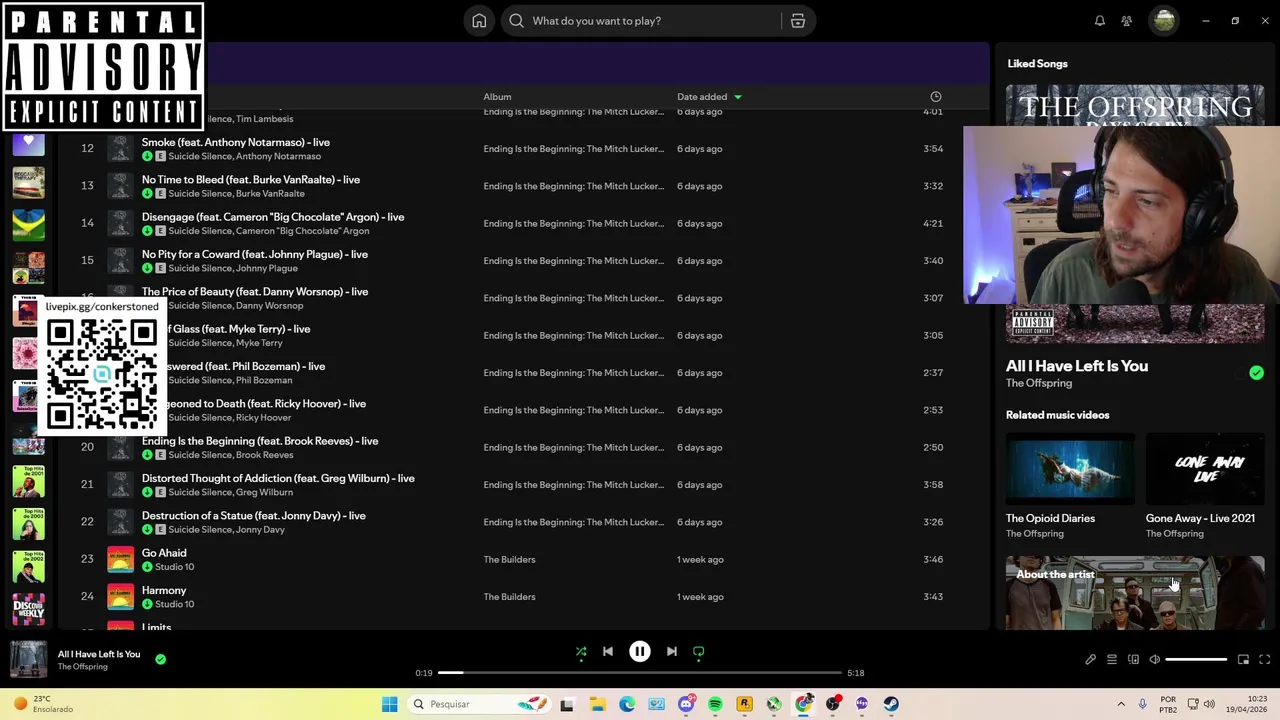1280x720 pixels.
Task: Mute the volume speaker icon
Action: pos(1155,660)
